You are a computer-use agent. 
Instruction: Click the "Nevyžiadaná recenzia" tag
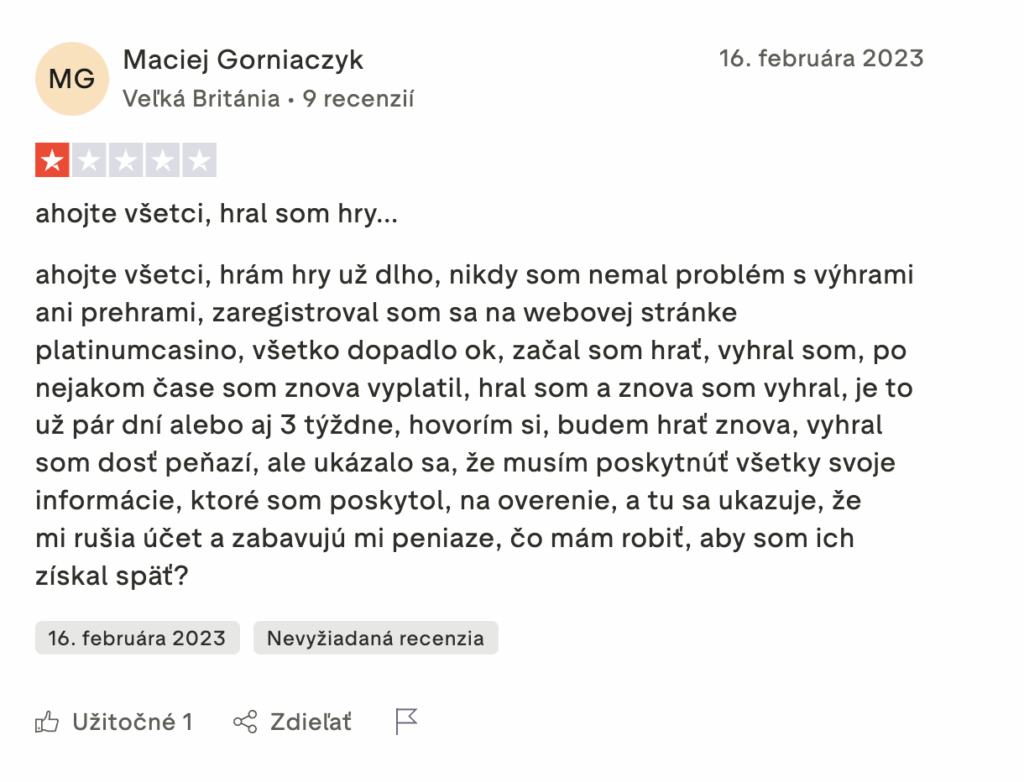click(x=375, y=638)
